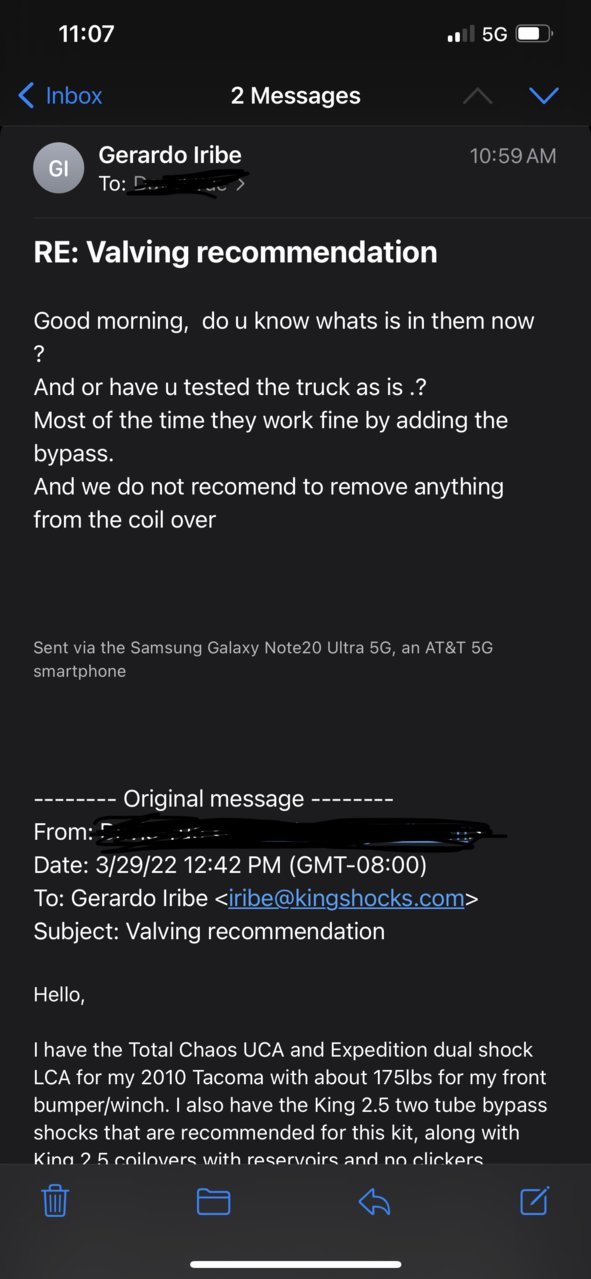Tap the reply arrow icon
Viewport: 591px width, 1279px height.
374,1201
